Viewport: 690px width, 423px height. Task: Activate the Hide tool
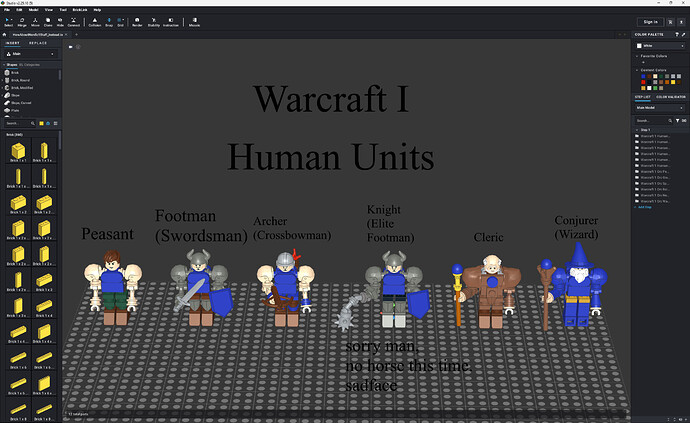[x=60, y=22]
